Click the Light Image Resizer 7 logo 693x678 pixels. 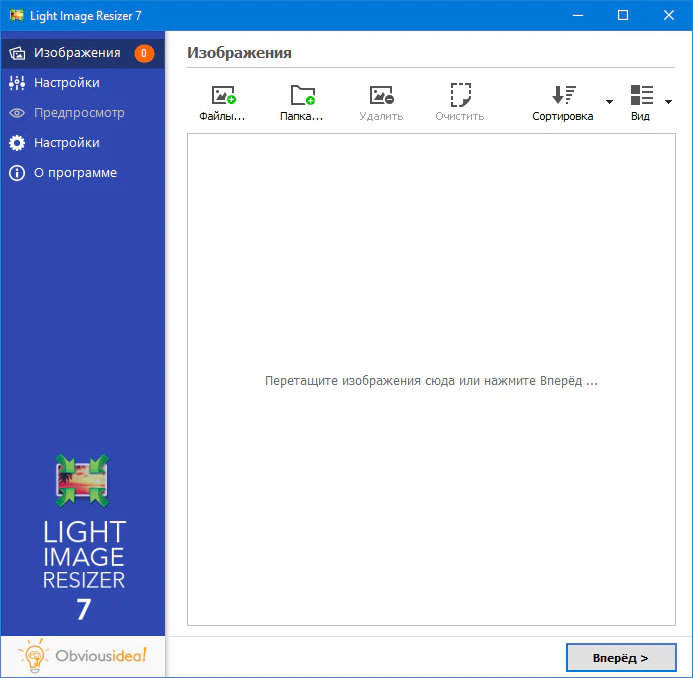point(83,538)
